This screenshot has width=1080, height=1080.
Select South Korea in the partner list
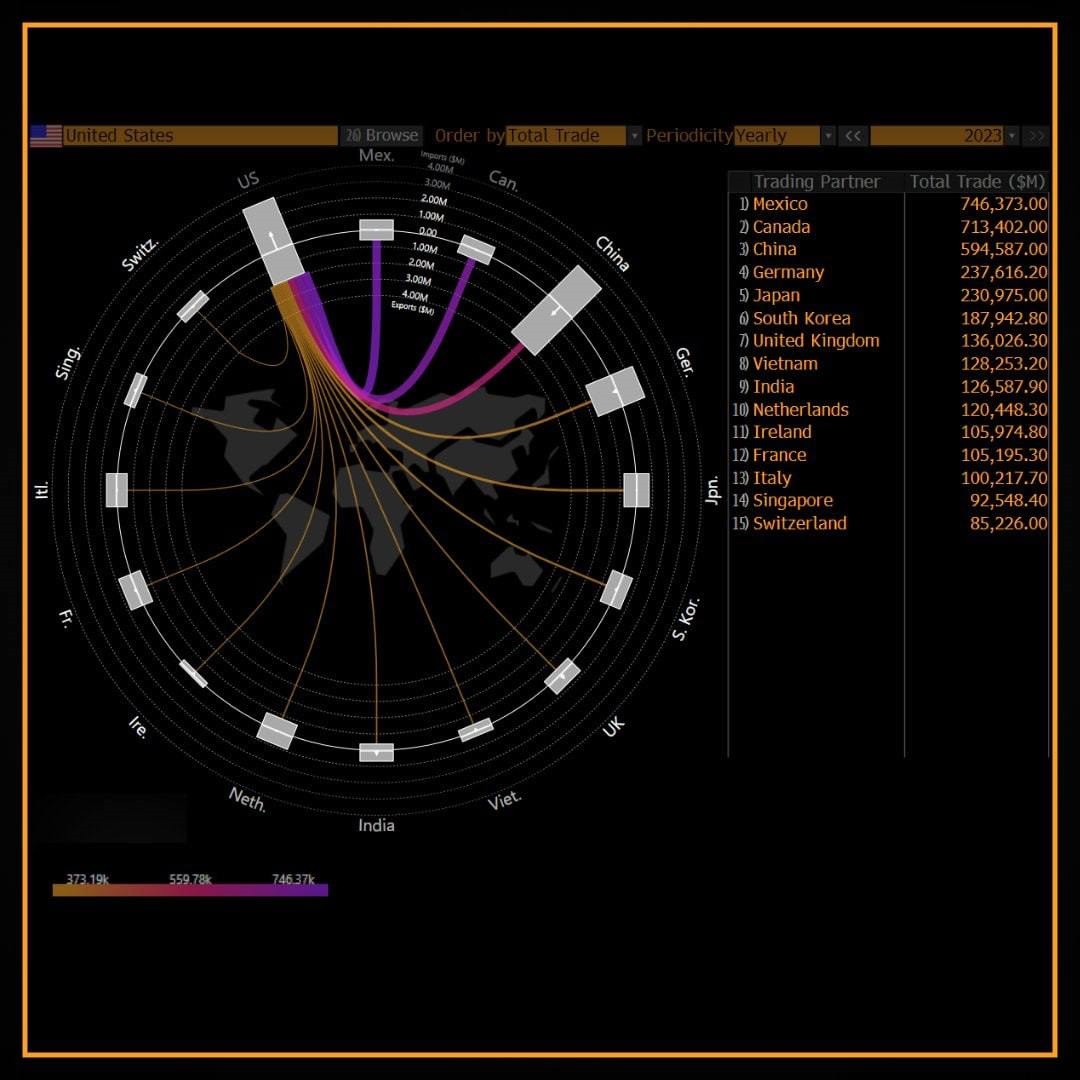[801, 318]
